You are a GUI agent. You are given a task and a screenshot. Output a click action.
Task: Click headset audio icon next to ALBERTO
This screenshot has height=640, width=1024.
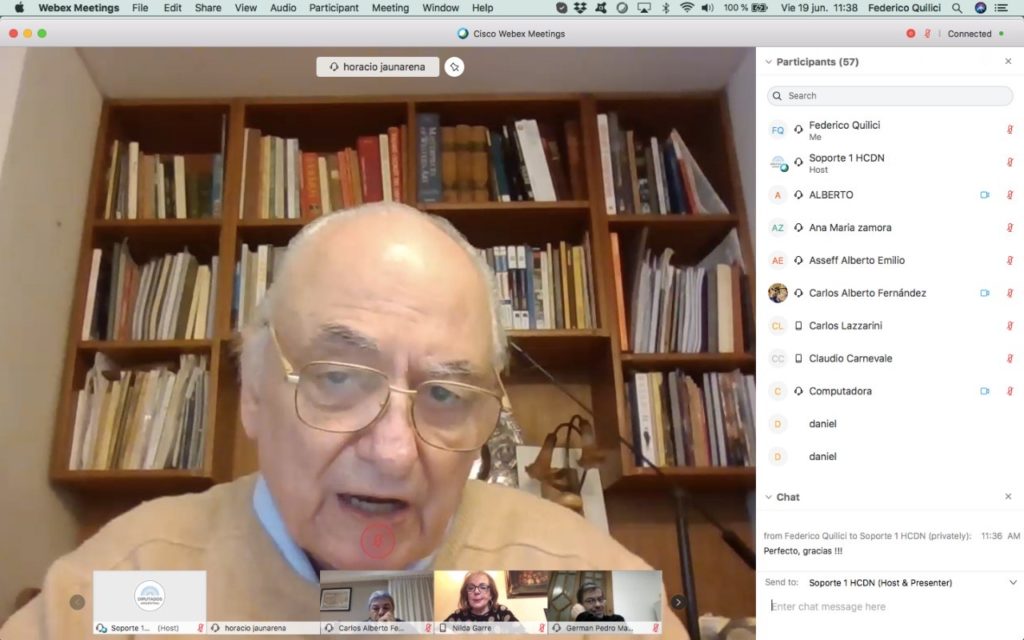point(798,195)
